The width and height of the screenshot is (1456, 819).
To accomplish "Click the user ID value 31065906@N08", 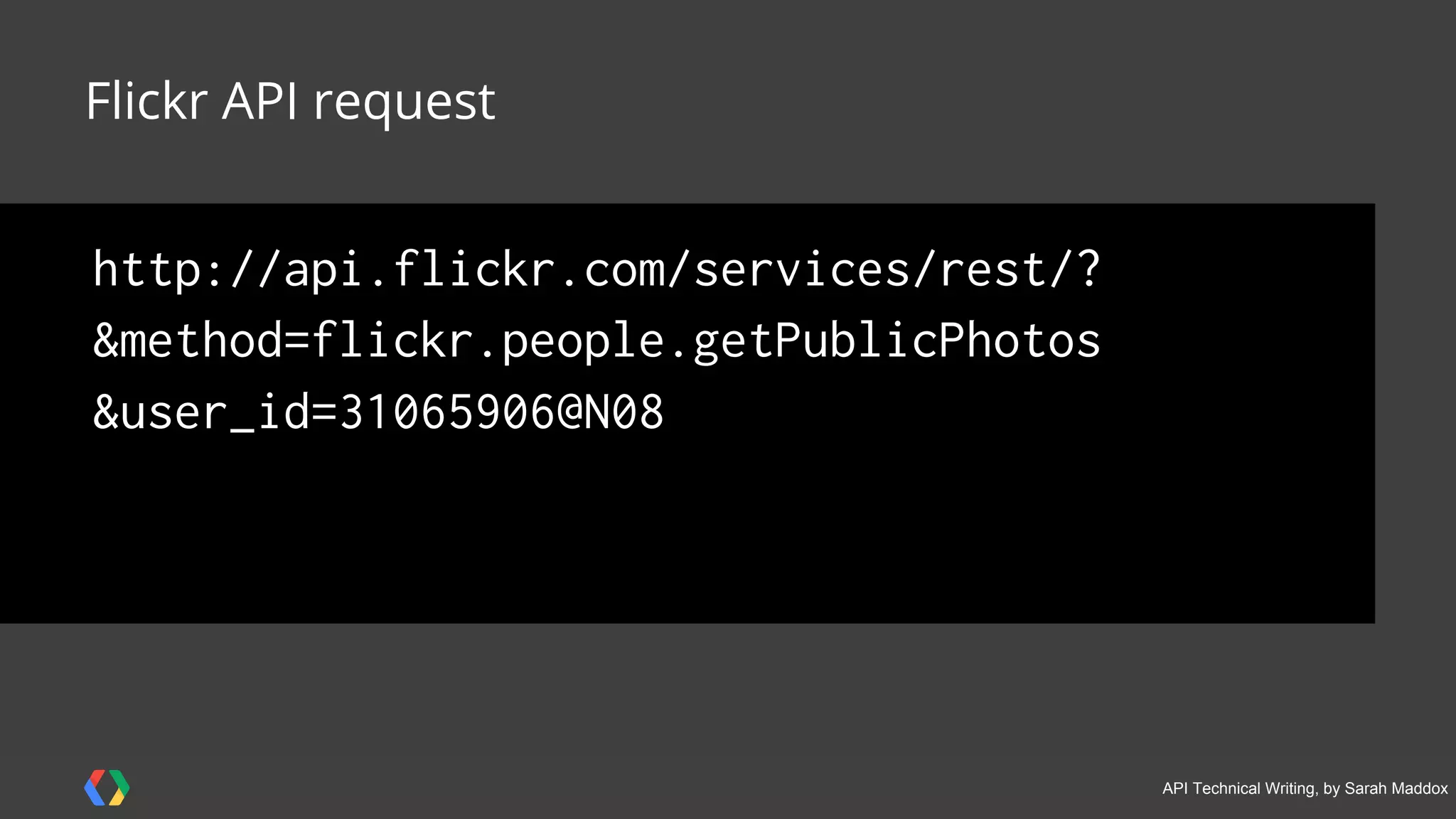I will coord(502,412).
